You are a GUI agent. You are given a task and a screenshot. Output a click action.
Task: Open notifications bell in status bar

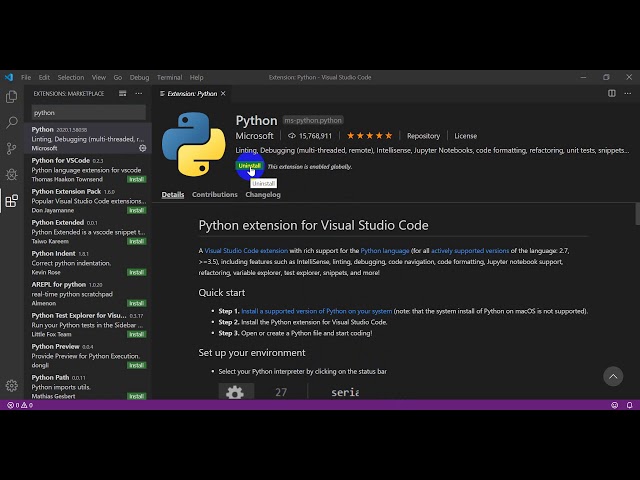tap(629, 405)
